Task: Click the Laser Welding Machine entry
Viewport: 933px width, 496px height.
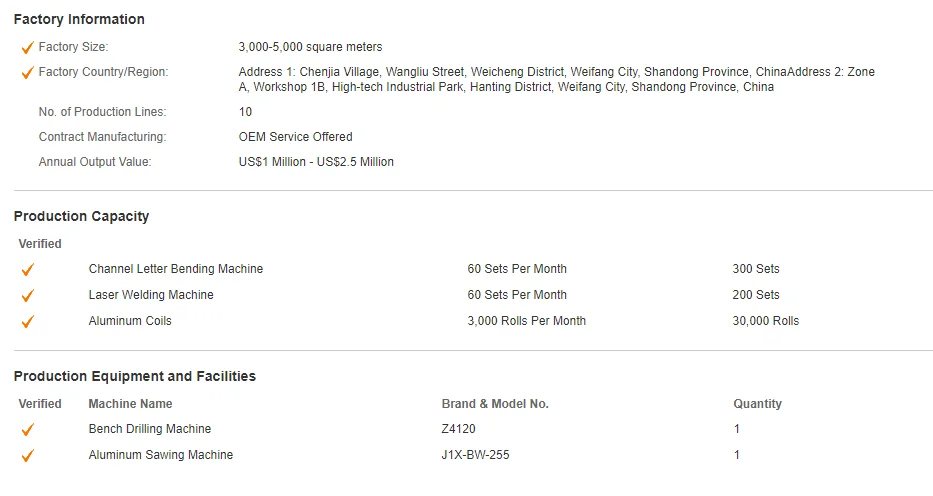Action: (151, 295)
